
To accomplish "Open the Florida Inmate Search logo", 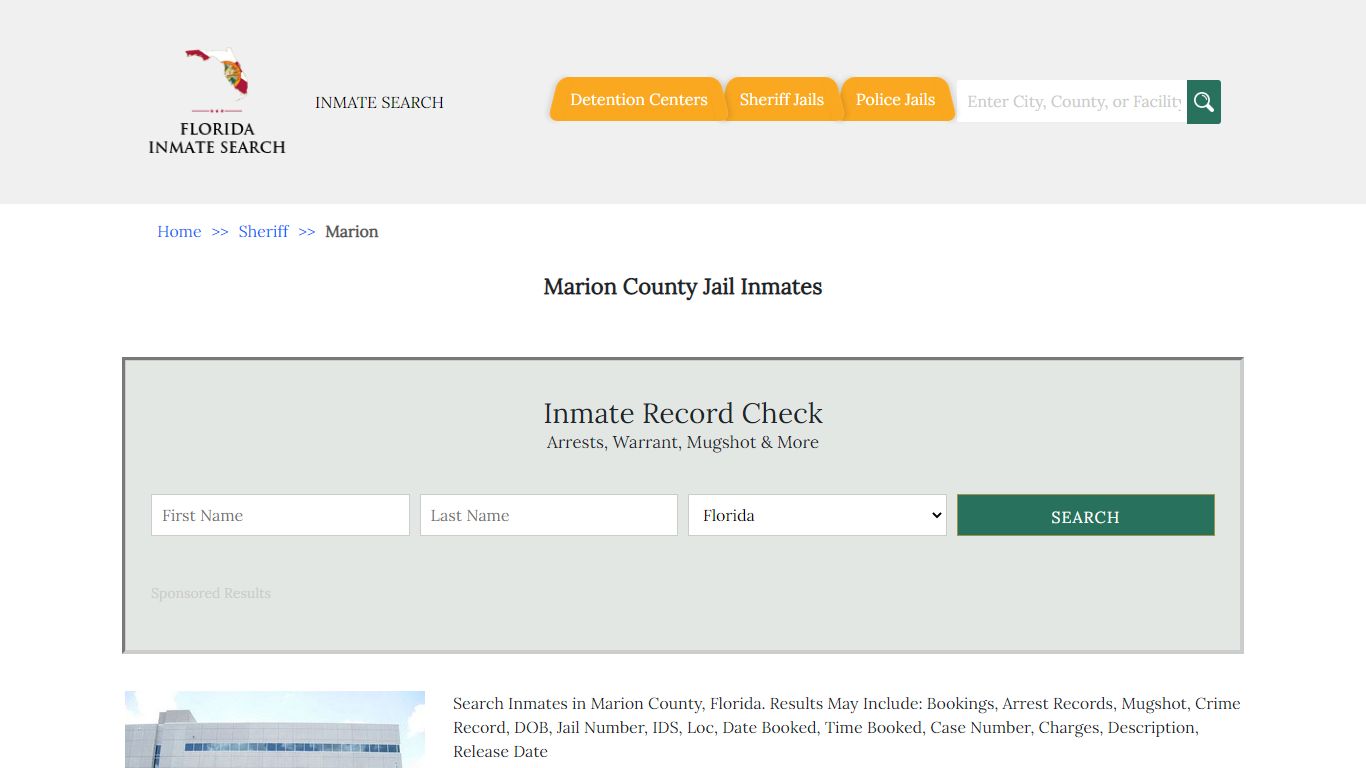I will (217, 101).
